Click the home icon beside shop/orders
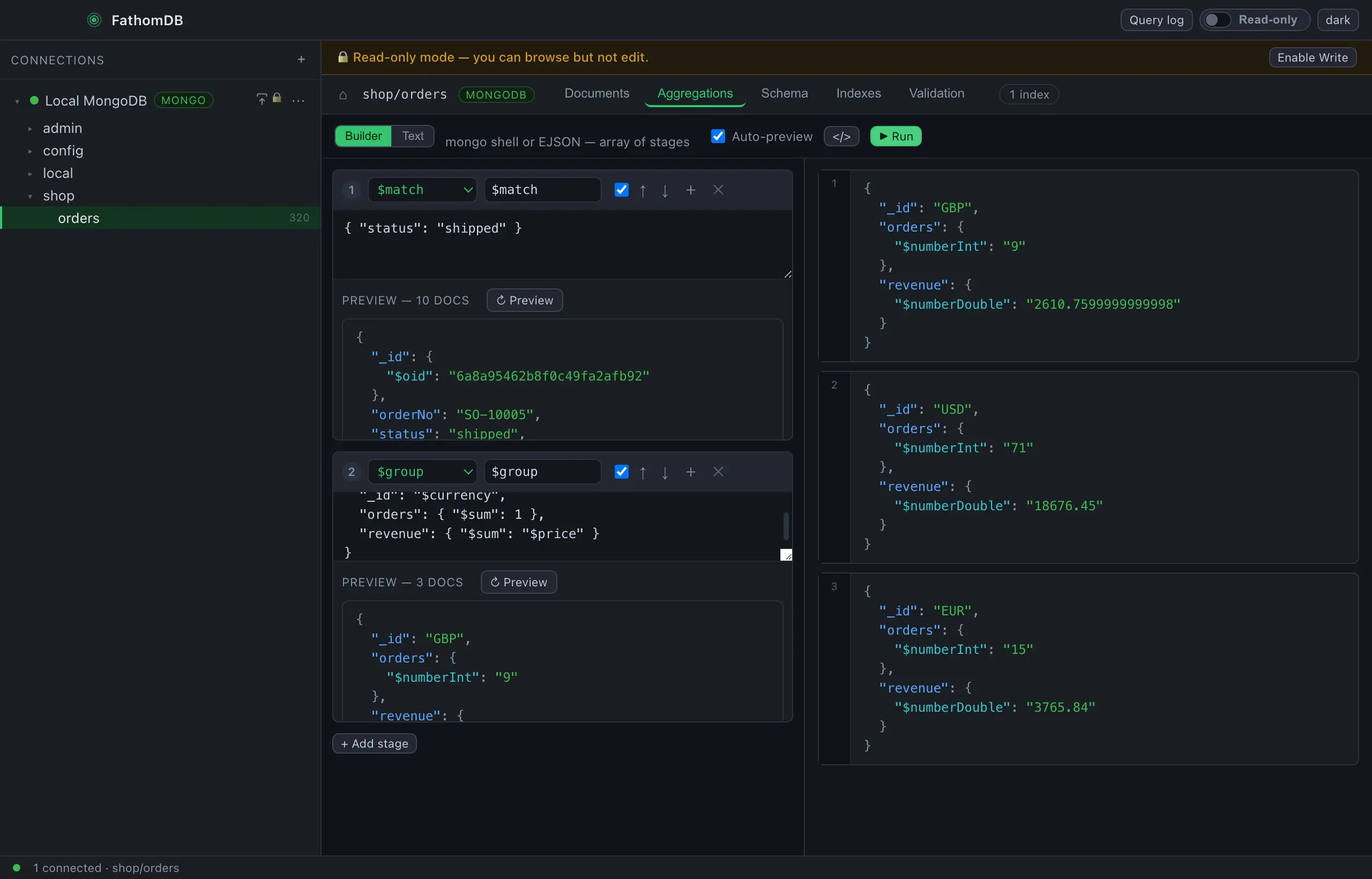The height and width of the screenshot is (879, 1372). (343, 95)
